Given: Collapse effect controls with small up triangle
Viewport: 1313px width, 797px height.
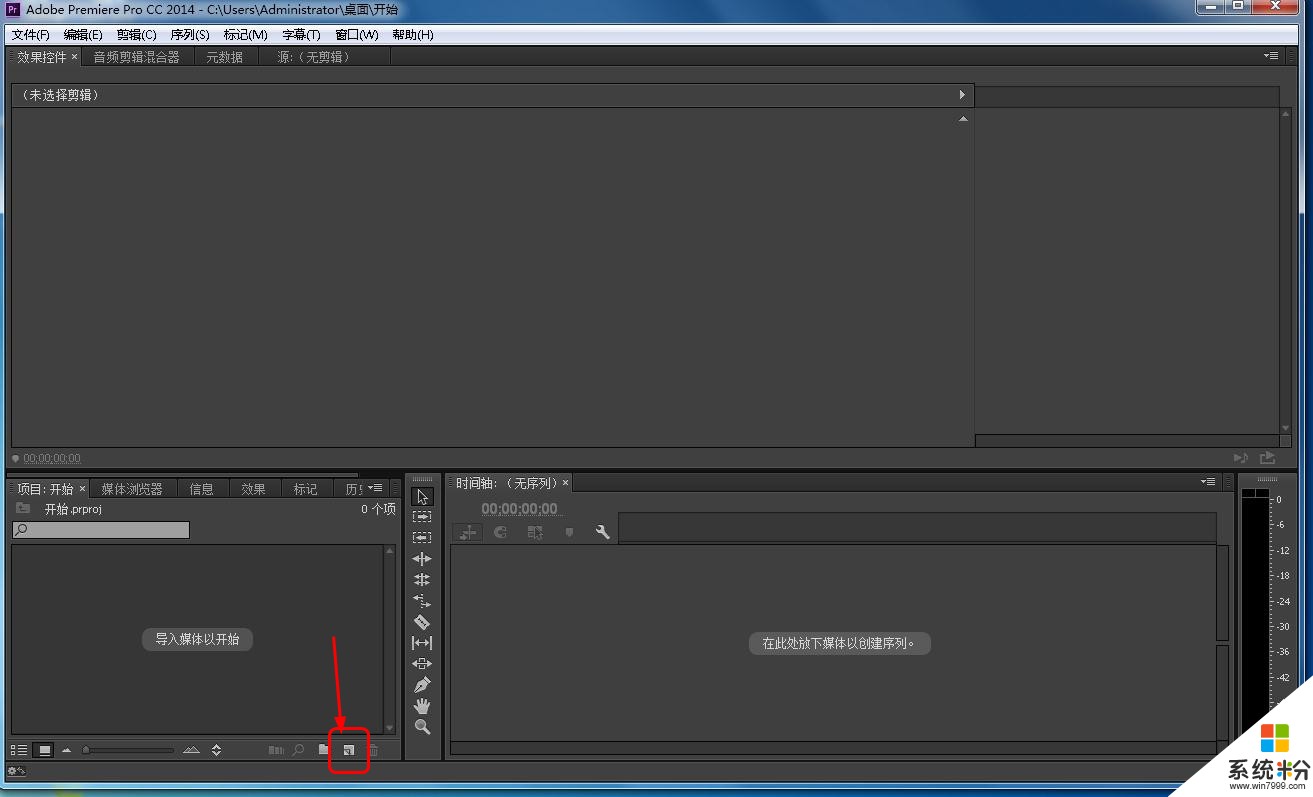Looking at the screenshot, I should point(963,119).
